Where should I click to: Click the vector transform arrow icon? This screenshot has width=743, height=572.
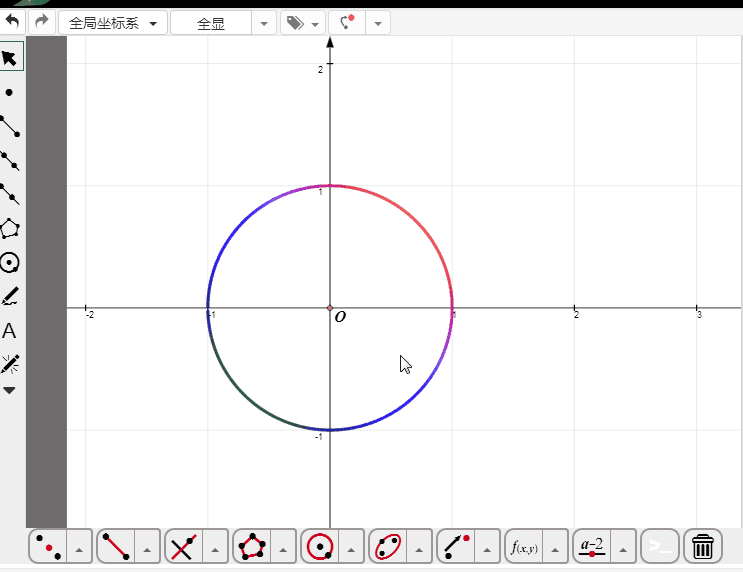click(x=456, y=546)
